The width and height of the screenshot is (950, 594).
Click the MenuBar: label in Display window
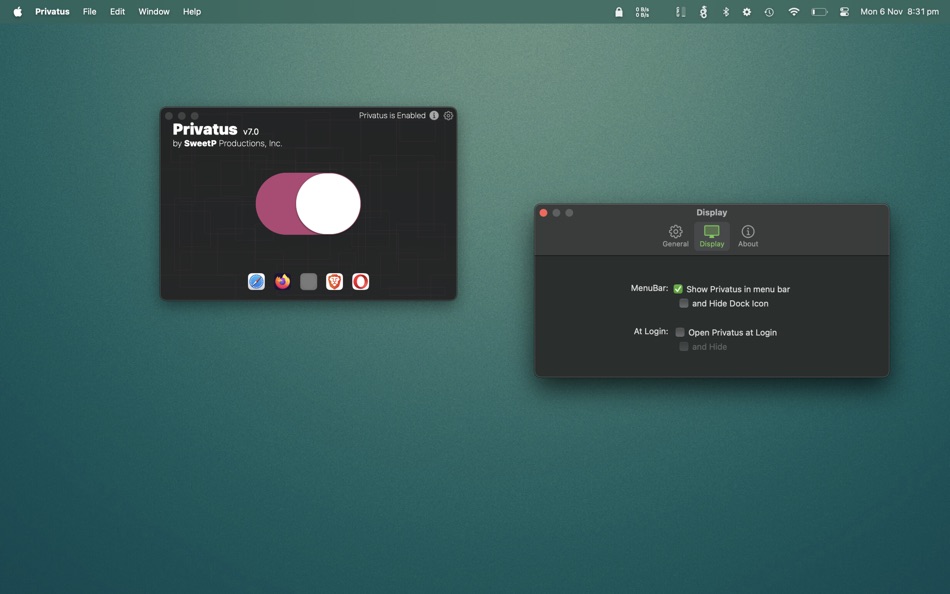(649, 288)
